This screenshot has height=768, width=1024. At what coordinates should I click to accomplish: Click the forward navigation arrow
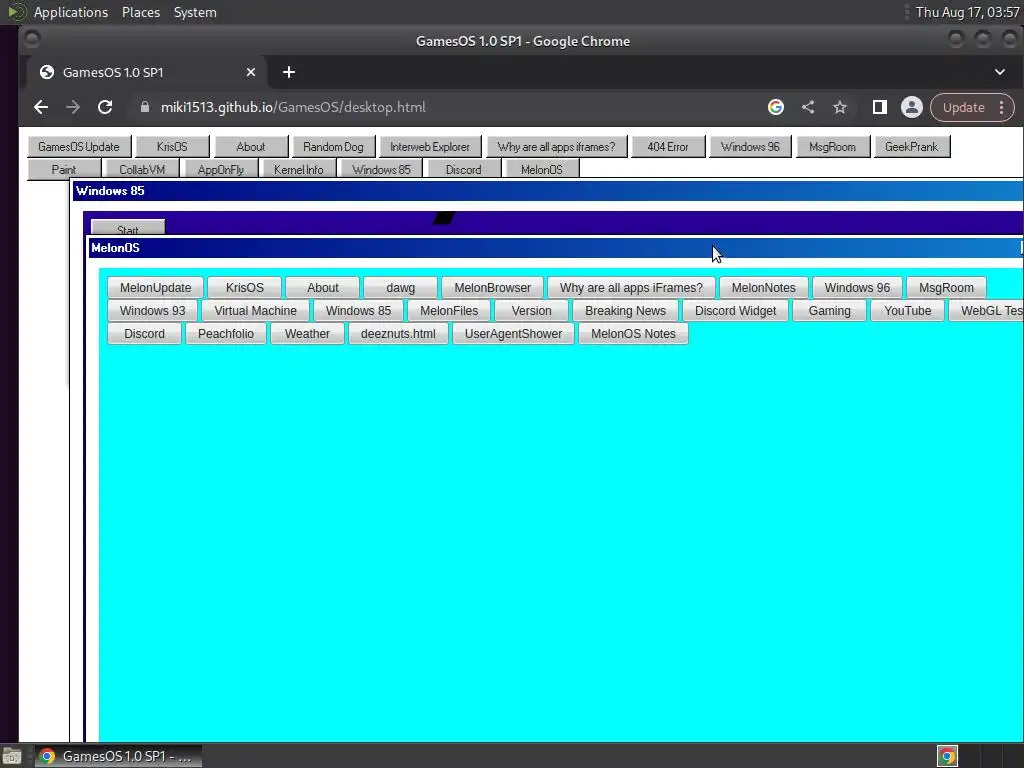[72, 107]
